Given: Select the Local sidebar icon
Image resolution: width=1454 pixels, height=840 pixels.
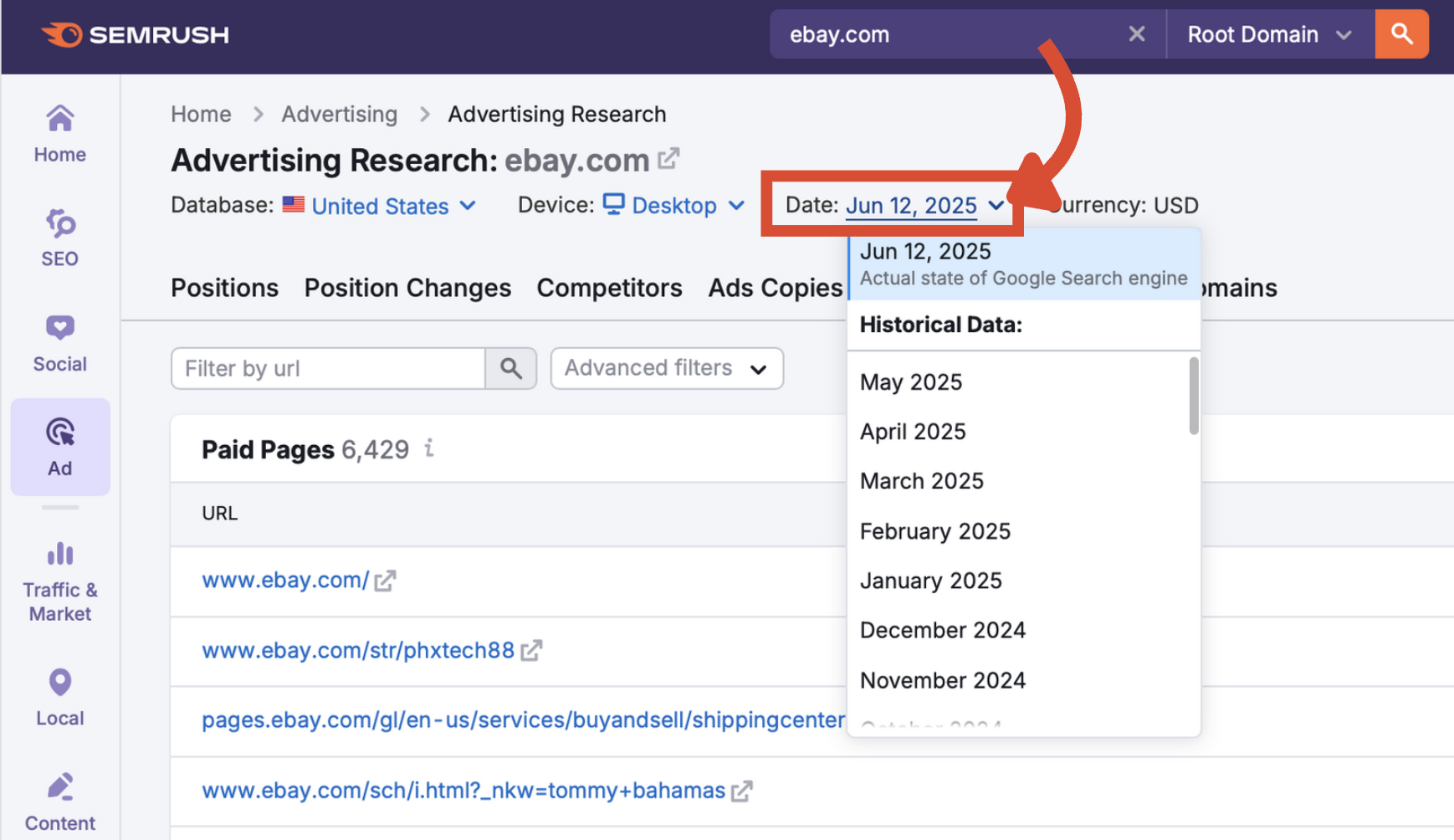Looking at the screenshot, I should [x=59, y=696].
